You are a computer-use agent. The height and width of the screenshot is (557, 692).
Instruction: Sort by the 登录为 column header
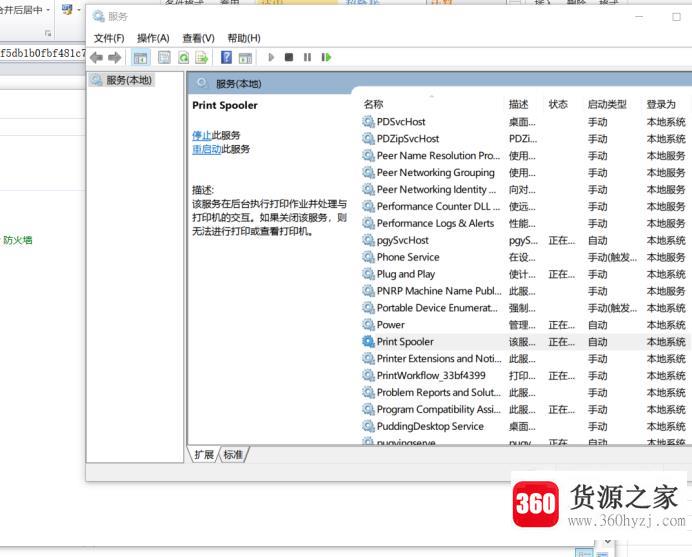[x=661, y=105]
